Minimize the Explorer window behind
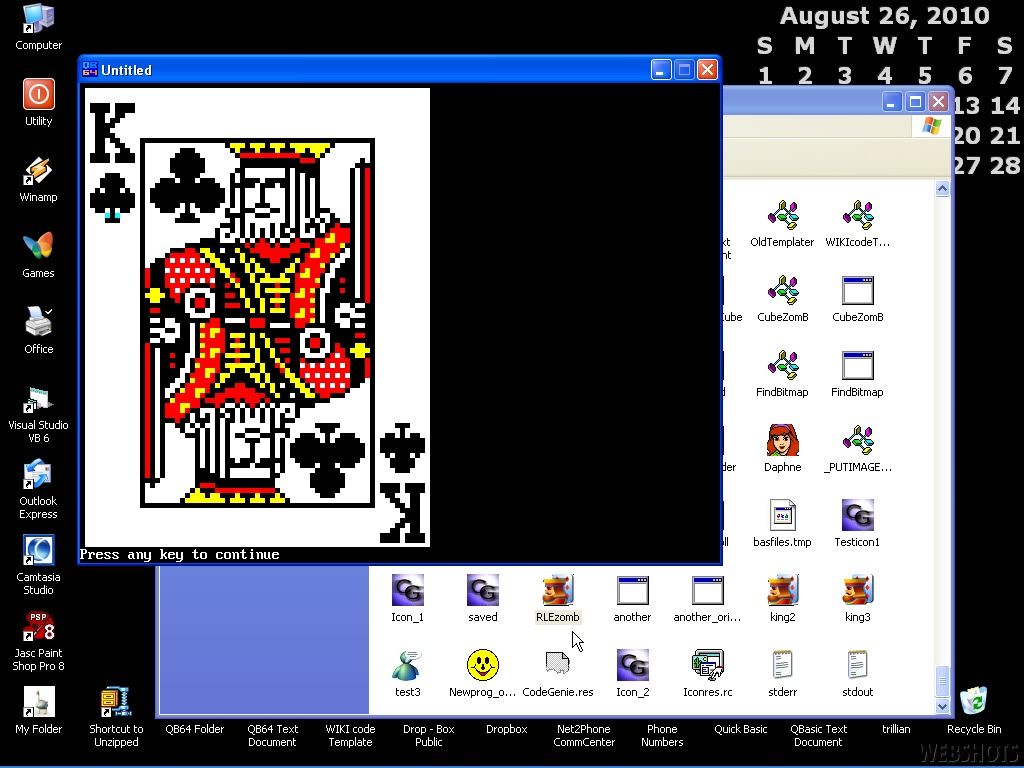 pos(891,101)
